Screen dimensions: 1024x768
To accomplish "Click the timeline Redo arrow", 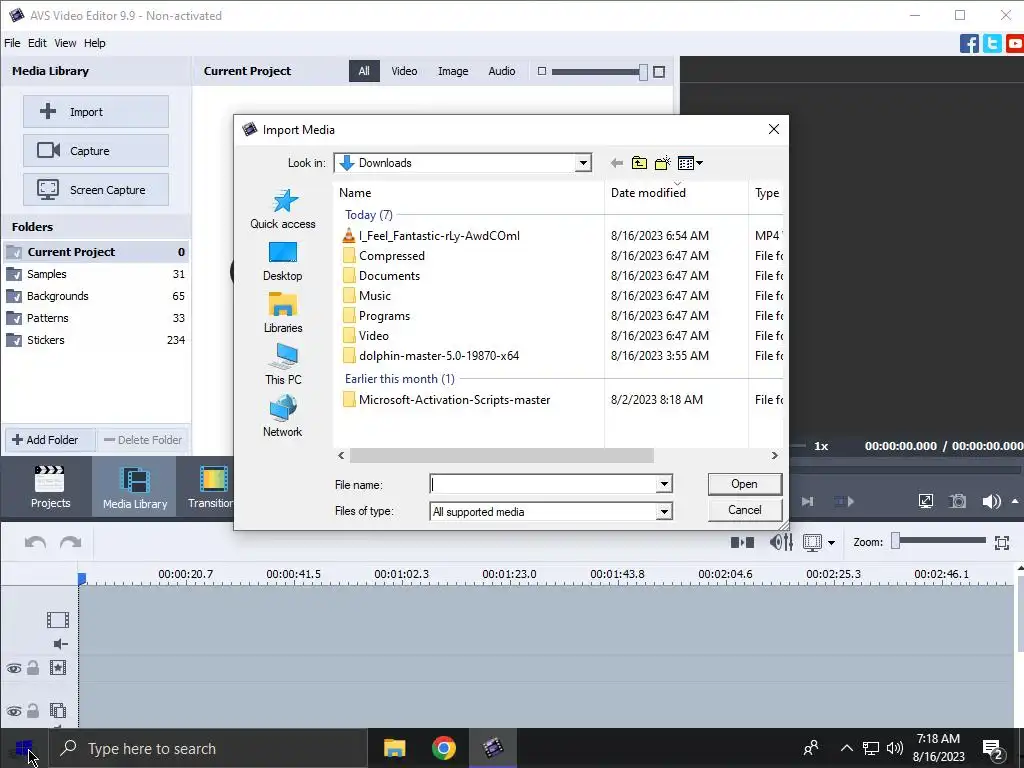I will [71, 542].
